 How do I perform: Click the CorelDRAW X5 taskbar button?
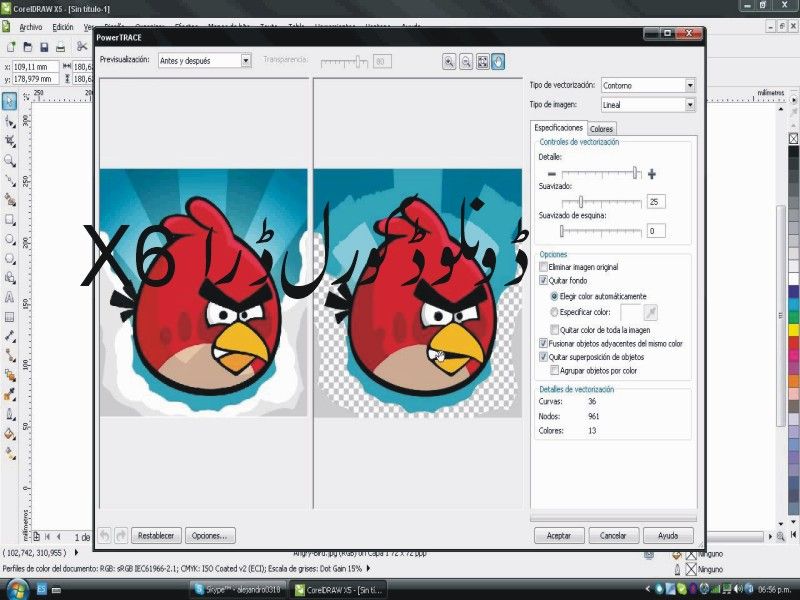338,589
